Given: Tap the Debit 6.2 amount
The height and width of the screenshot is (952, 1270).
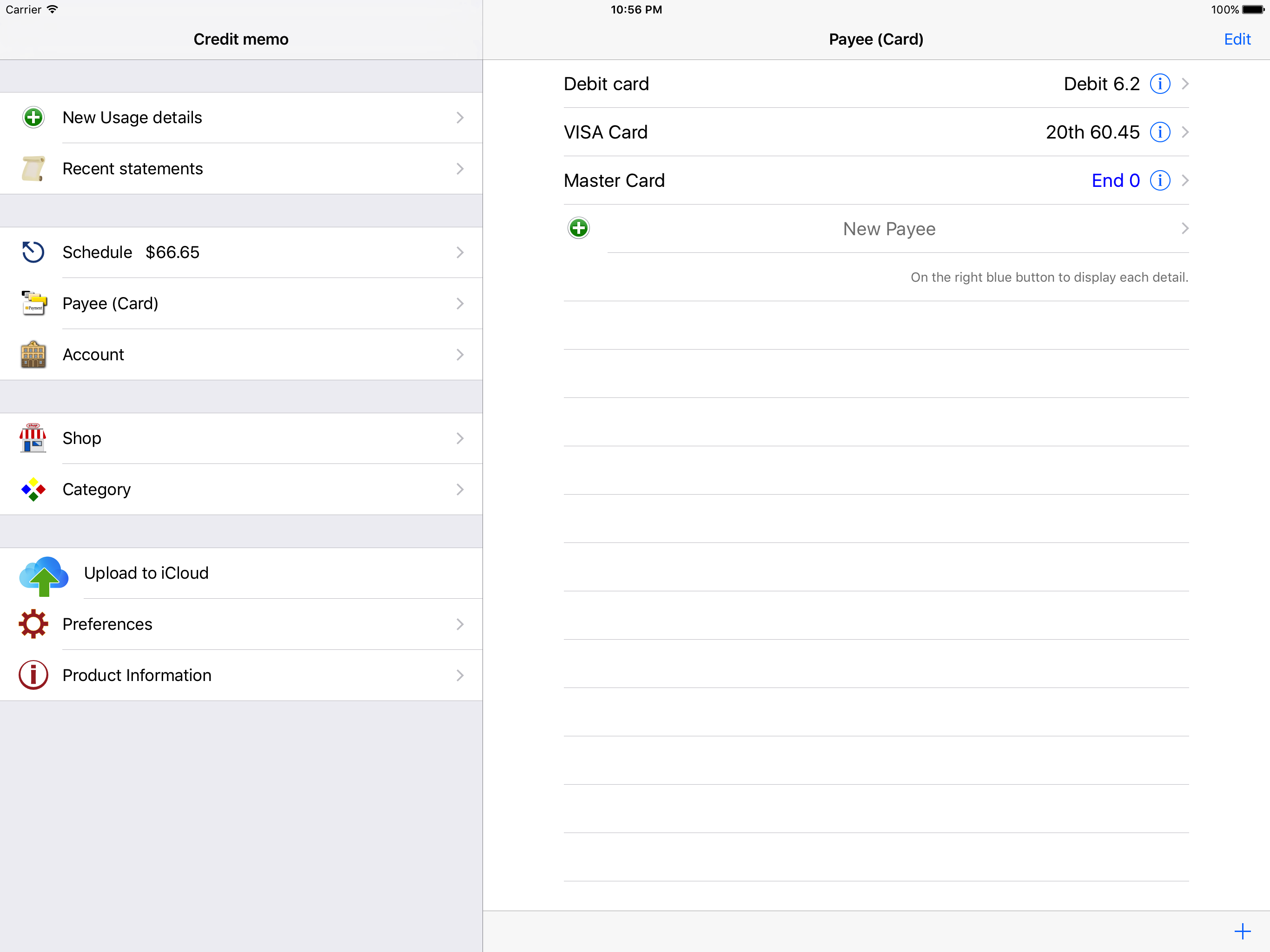Looking at the screenshot, I should point(1101,84).
